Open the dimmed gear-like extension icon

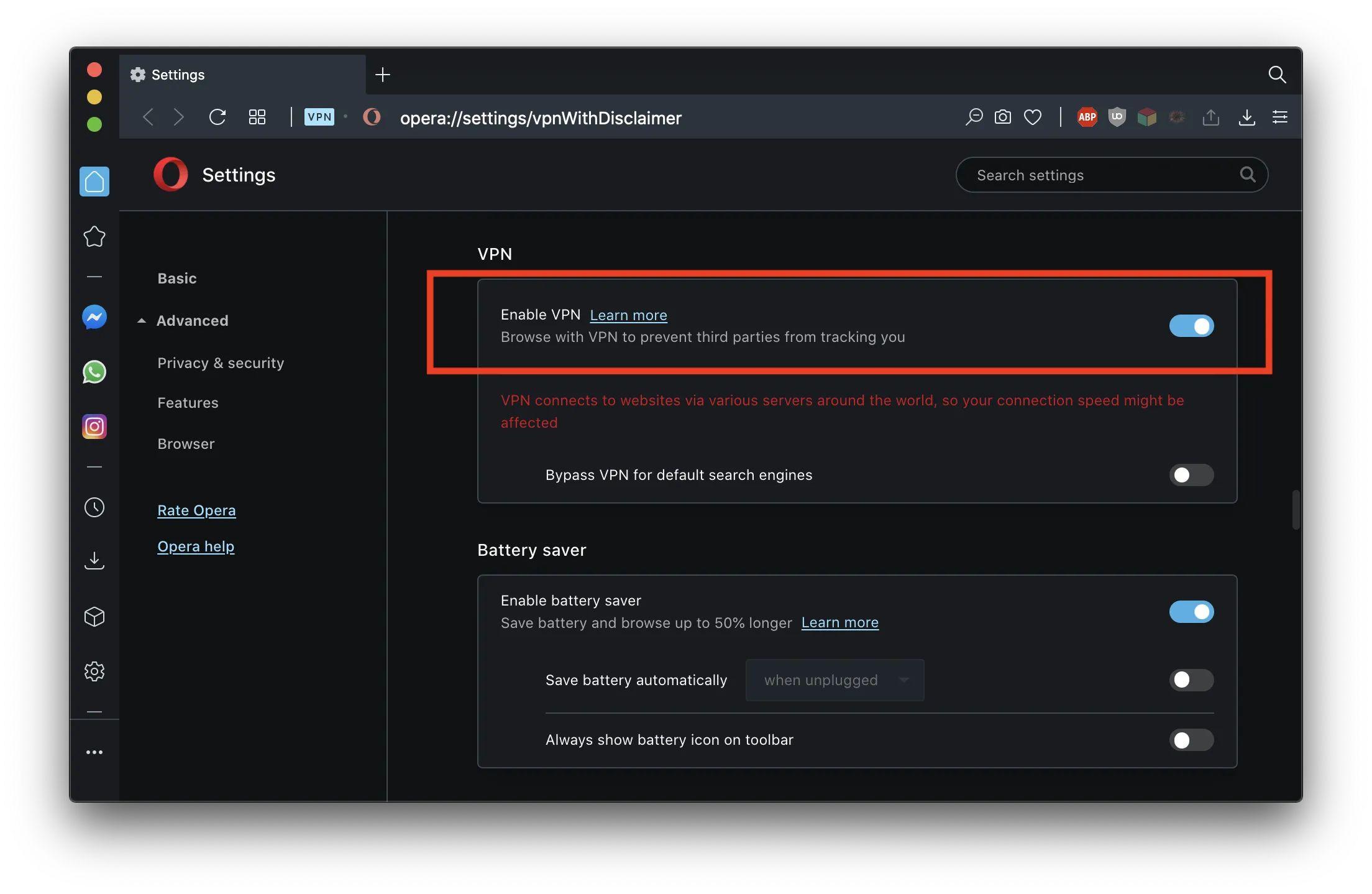1177,117
